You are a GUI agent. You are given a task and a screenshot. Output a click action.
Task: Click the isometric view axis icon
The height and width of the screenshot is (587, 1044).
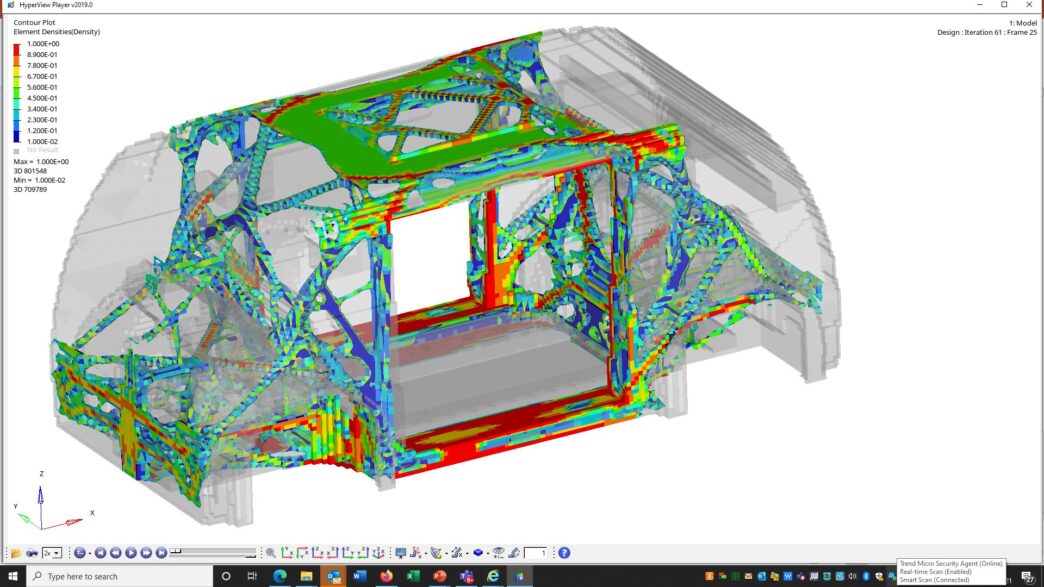pos(378,552)
